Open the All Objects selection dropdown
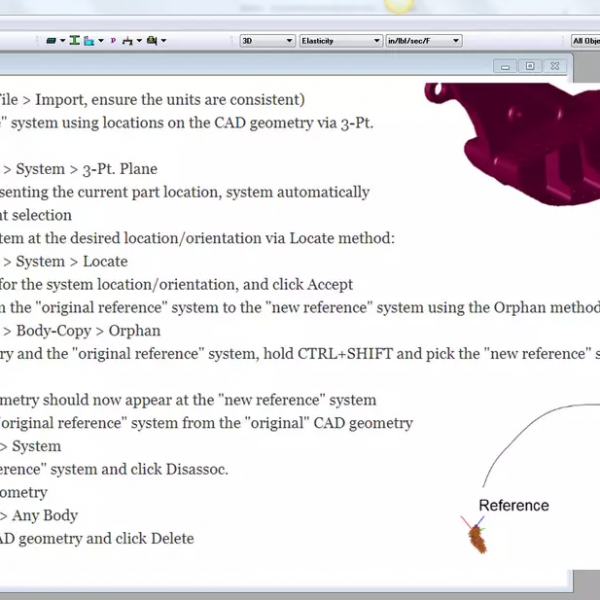 click(x=585, y=41)
